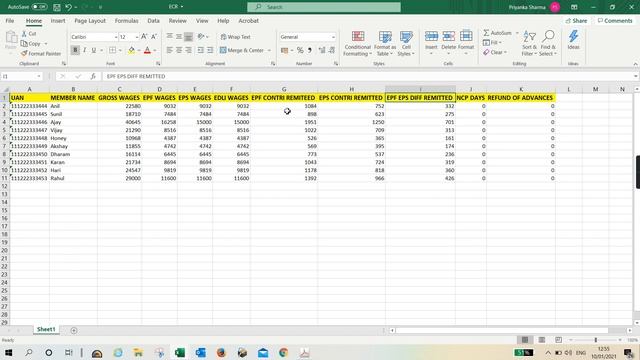Open Windows Start menu

pyautogui.click(x=8, y=352)
